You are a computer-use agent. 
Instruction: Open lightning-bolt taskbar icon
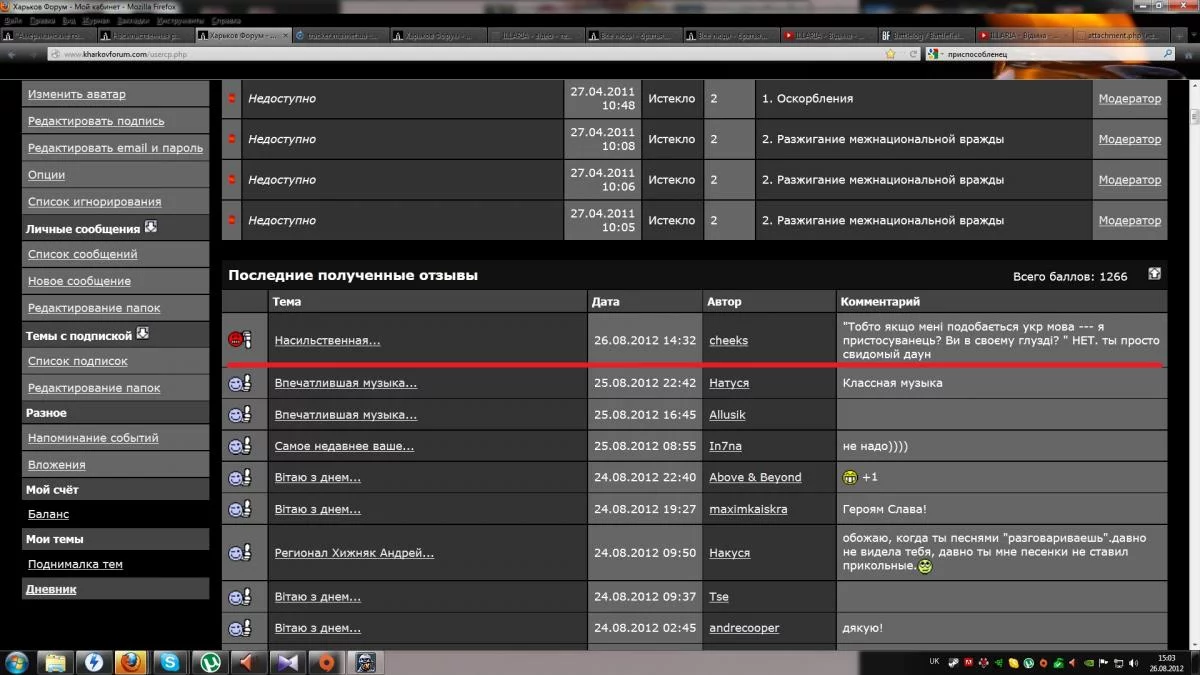coord(93,662)
